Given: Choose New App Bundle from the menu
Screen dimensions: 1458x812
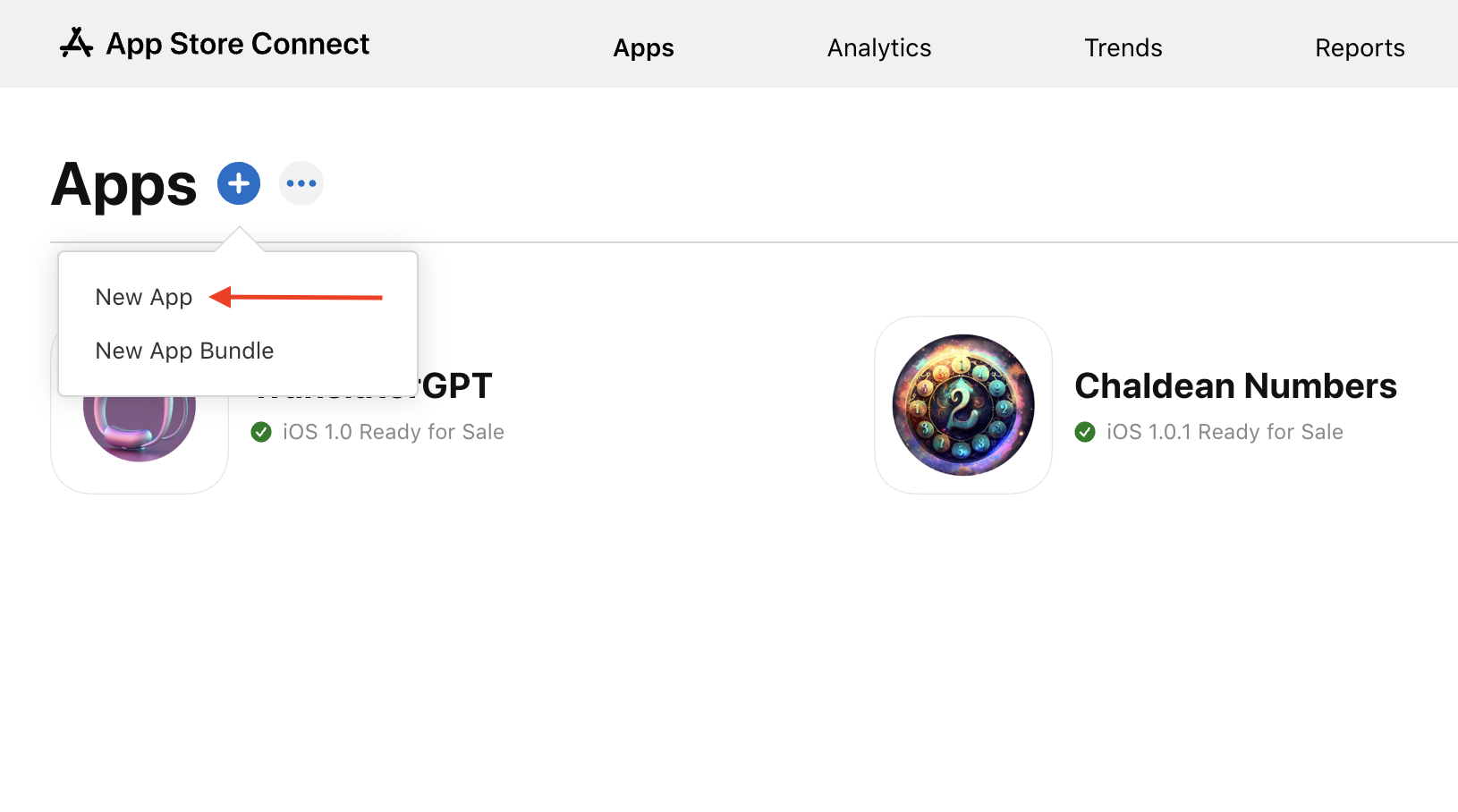Looking at the screenshot, I should click(184, 351).
